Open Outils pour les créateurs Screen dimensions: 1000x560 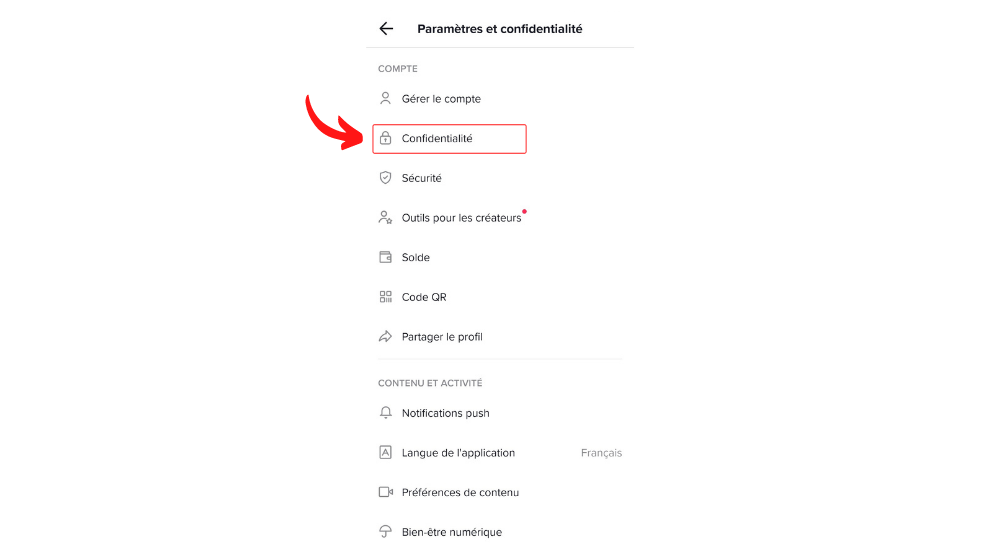pos(461,218)
